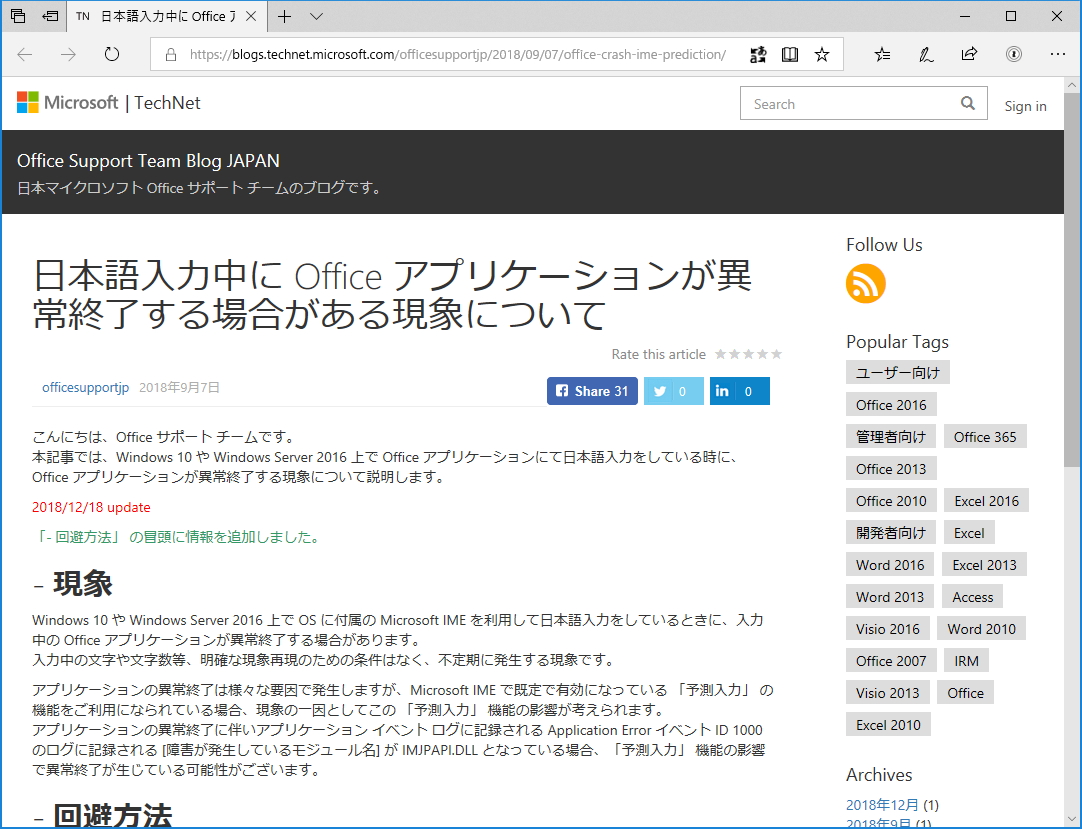The image size is (1082, 829).
Task: Open Reading view for this article
Action: [x=789, y=54]
